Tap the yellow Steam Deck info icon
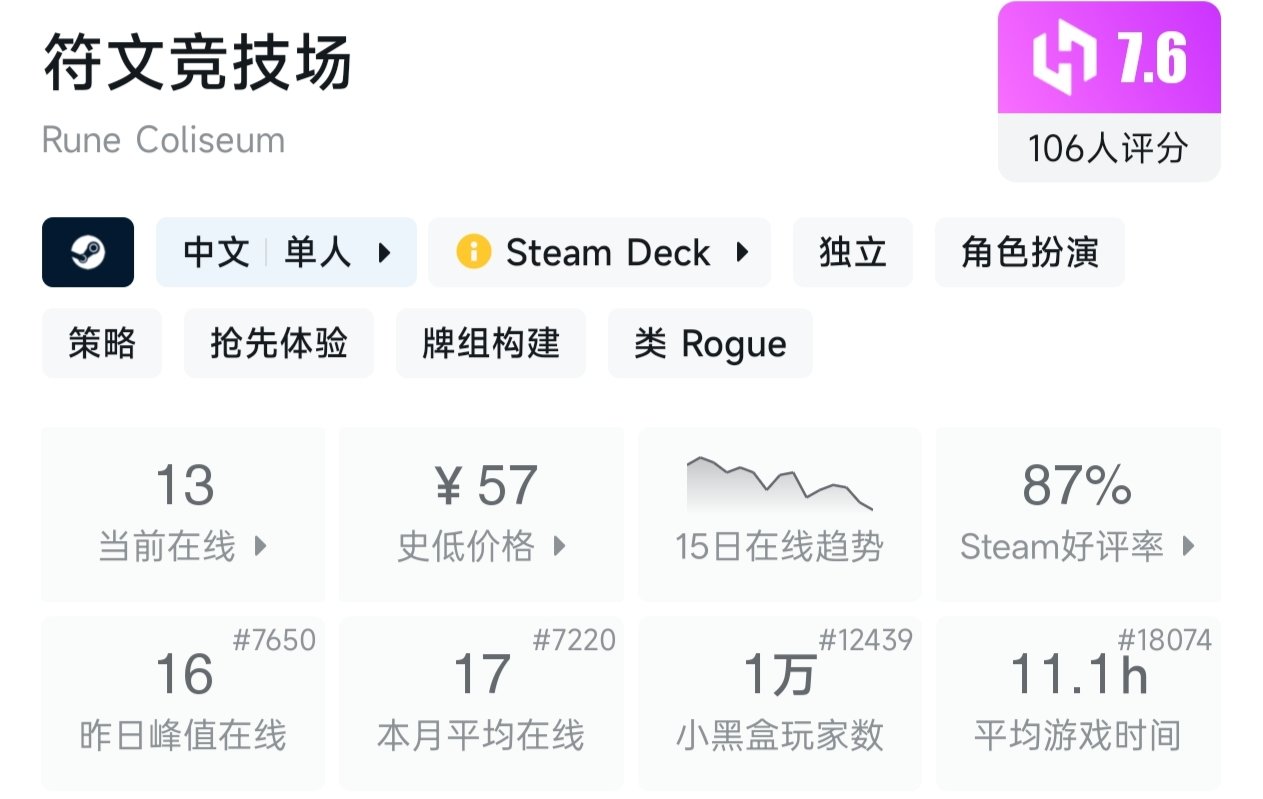The width and height of the screenshot is (1263, 799). 473,252
